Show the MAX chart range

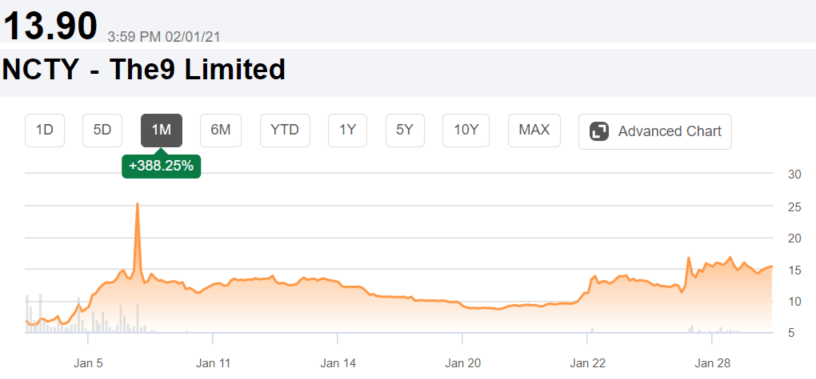(534, 131)
